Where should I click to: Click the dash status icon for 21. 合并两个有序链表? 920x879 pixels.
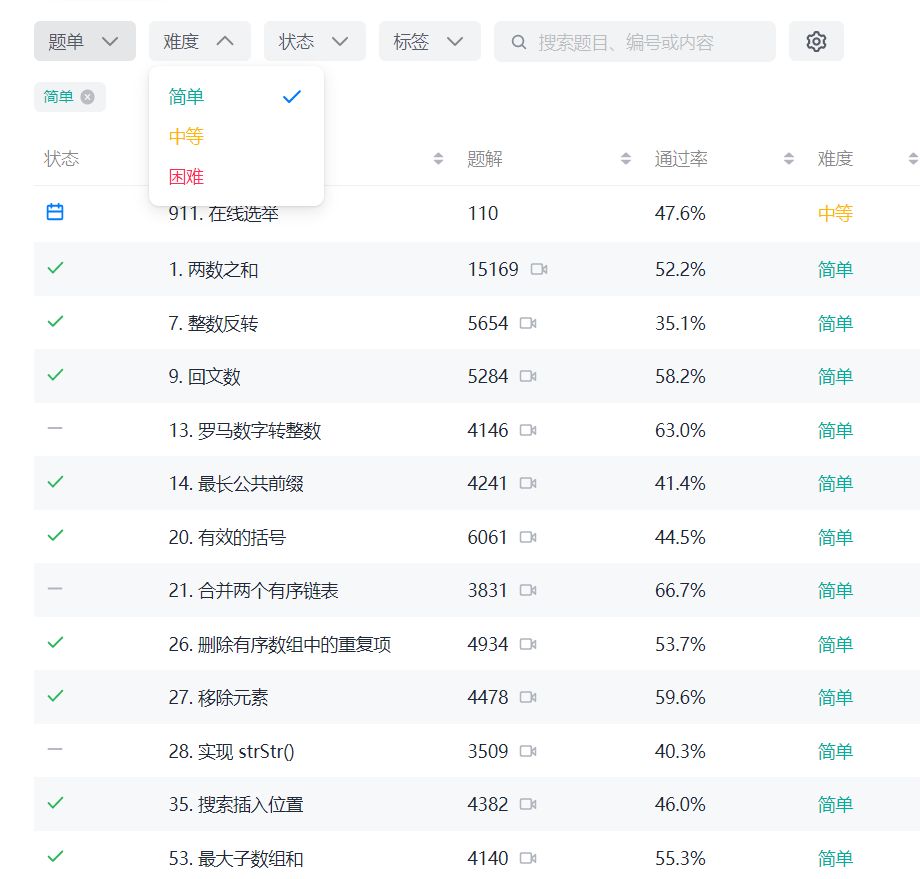tap(55, 588)
